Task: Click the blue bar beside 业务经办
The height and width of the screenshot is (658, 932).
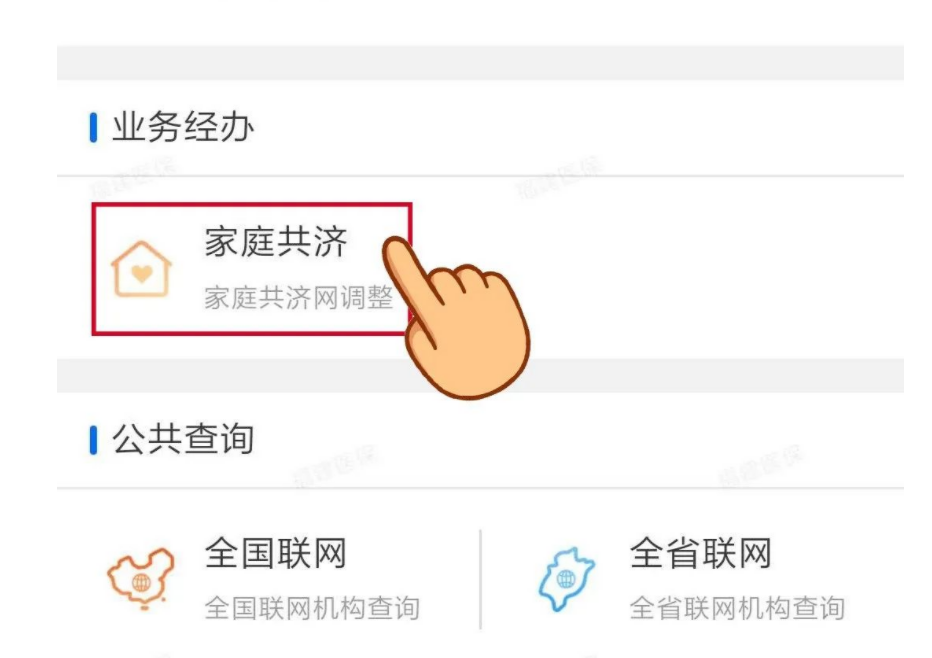Action: pyautogui.click(x=94, y=128)
